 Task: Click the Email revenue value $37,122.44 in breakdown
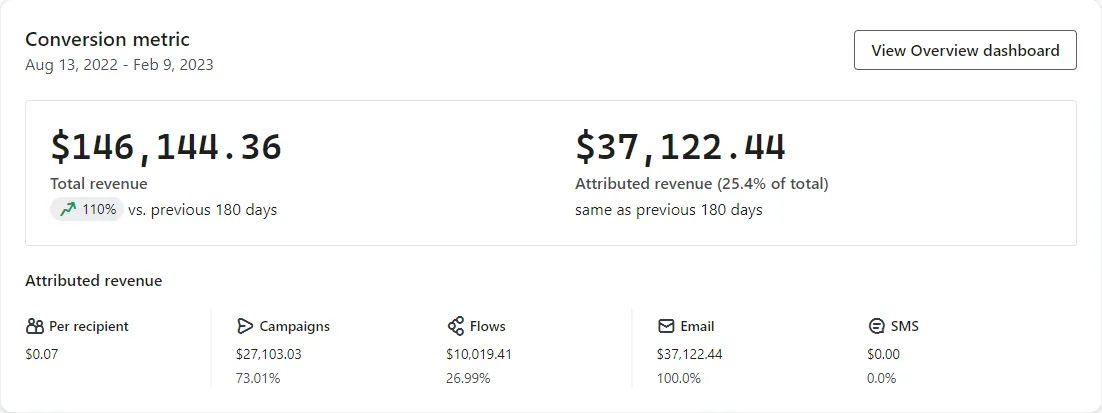click(689, 354)
